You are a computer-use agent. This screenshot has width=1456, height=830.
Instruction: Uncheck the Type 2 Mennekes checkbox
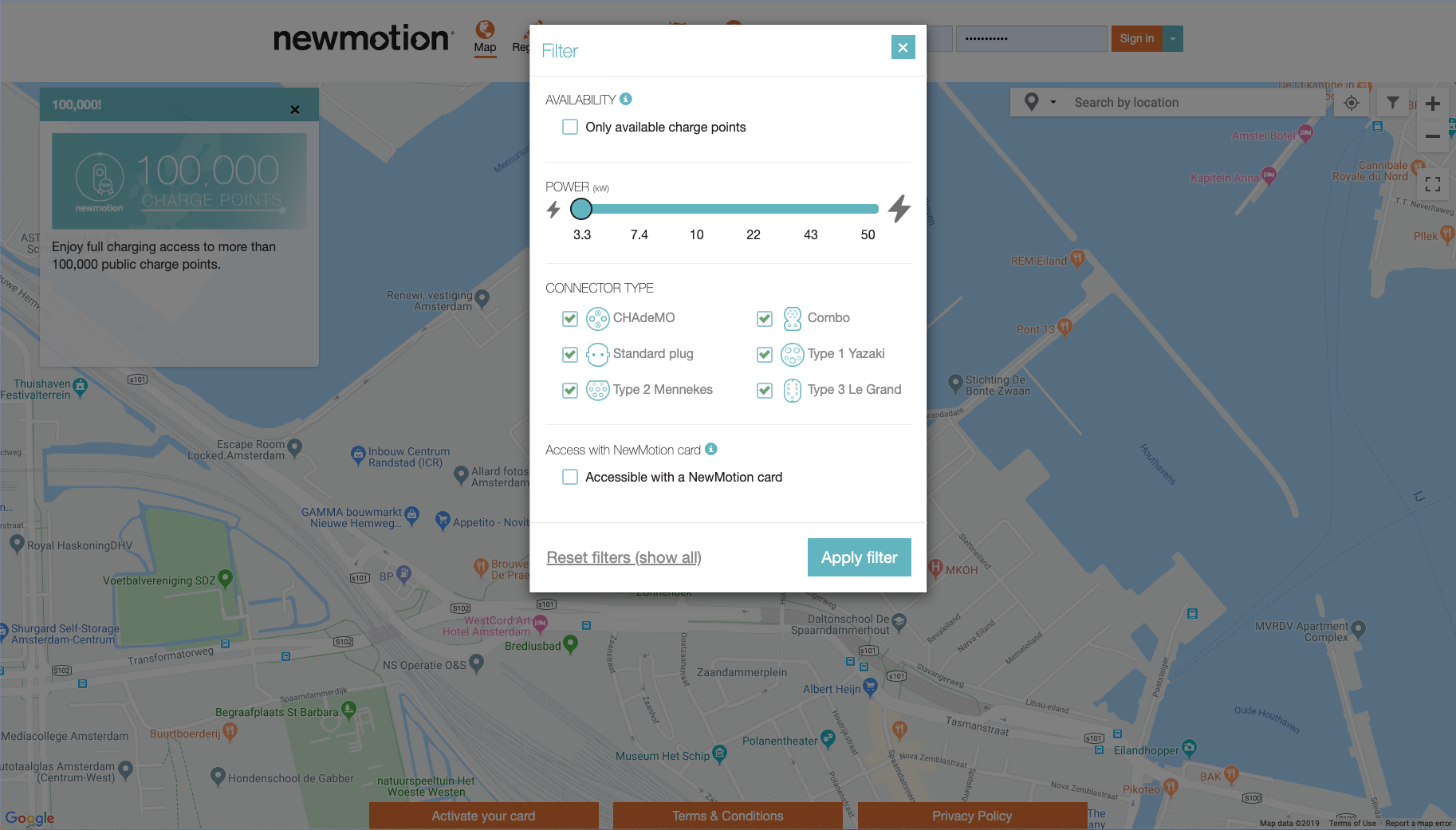tap(570, 390)
